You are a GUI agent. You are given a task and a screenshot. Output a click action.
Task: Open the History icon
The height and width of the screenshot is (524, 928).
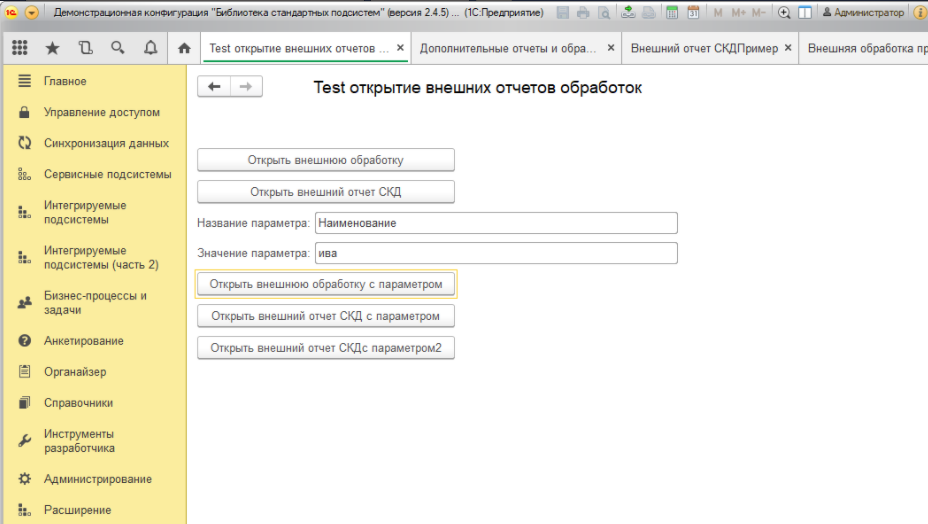(x=85, y=48)
